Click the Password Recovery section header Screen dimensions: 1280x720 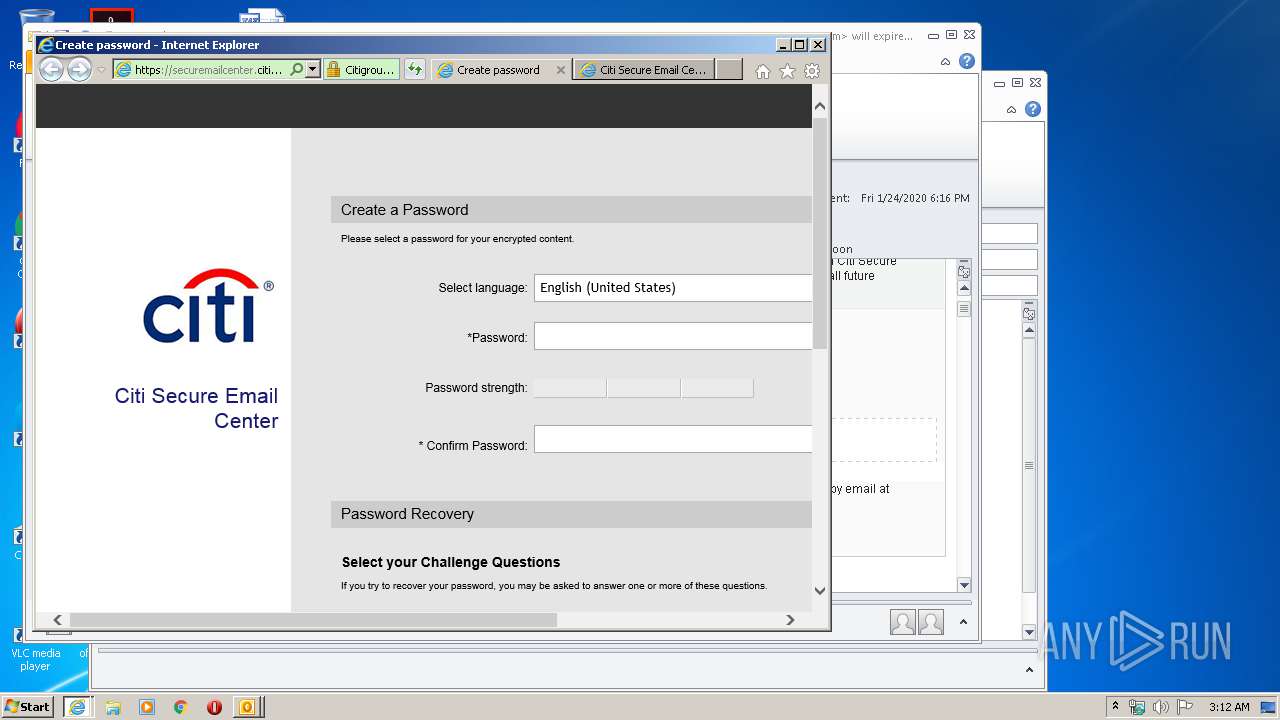(571, 514)
